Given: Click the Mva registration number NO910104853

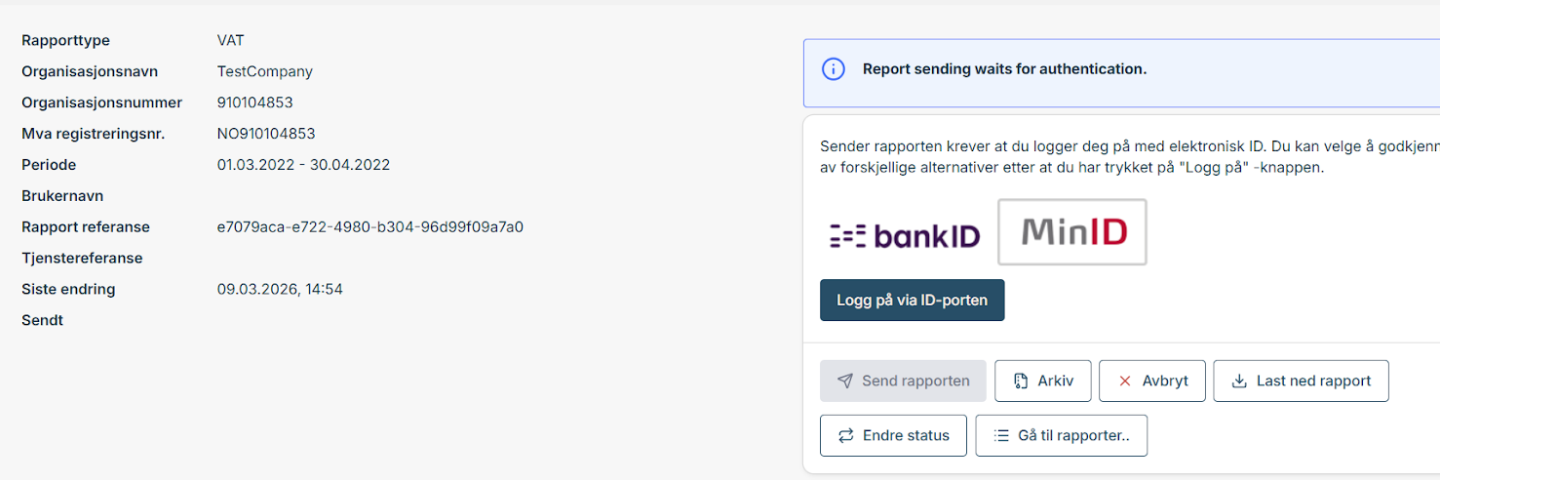Looking at the screenshot, I should pyautogui.click(x=267, y=134).
